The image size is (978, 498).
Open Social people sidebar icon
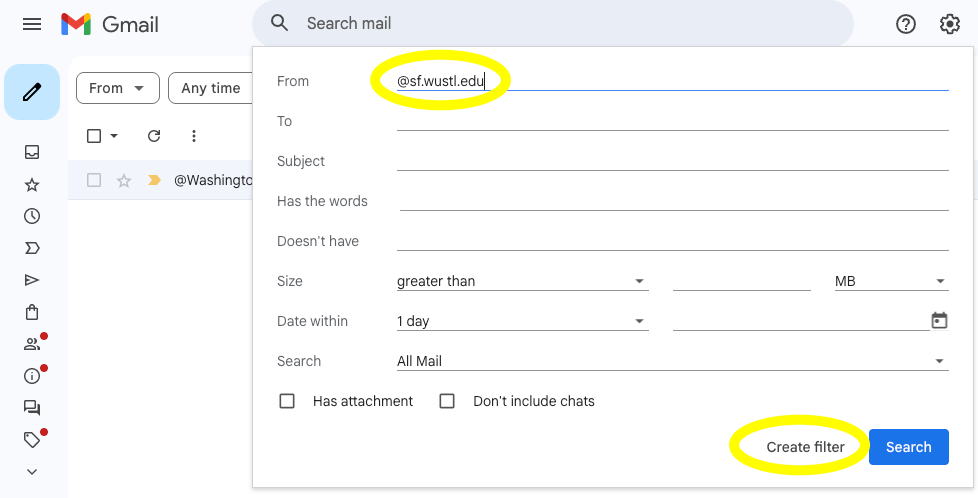click(x=32, y=344)
